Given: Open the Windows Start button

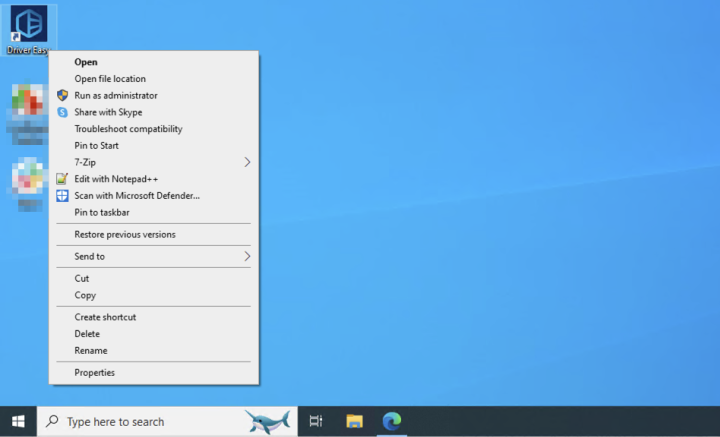Looking at the screenshot, I should click(18, 421).
